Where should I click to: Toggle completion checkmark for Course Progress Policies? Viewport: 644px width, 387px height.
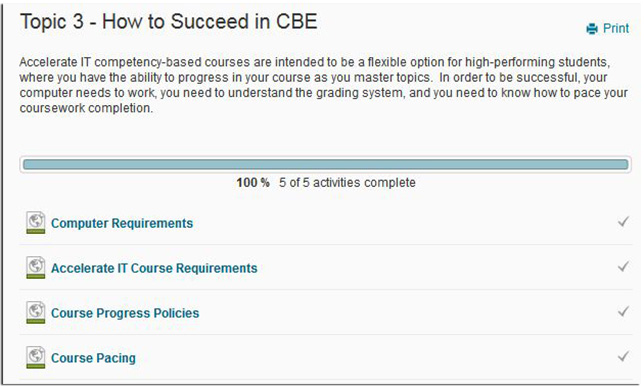pyautogui.click(x=623, y=311)
